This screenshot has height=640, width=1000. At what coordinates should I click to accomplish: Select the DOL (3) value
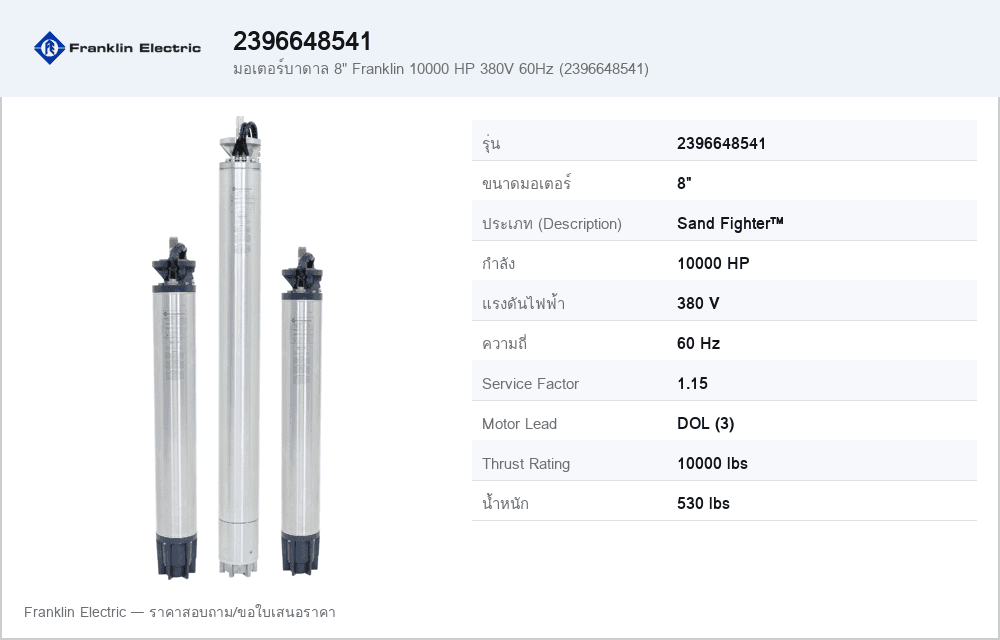tap(705, 423)
